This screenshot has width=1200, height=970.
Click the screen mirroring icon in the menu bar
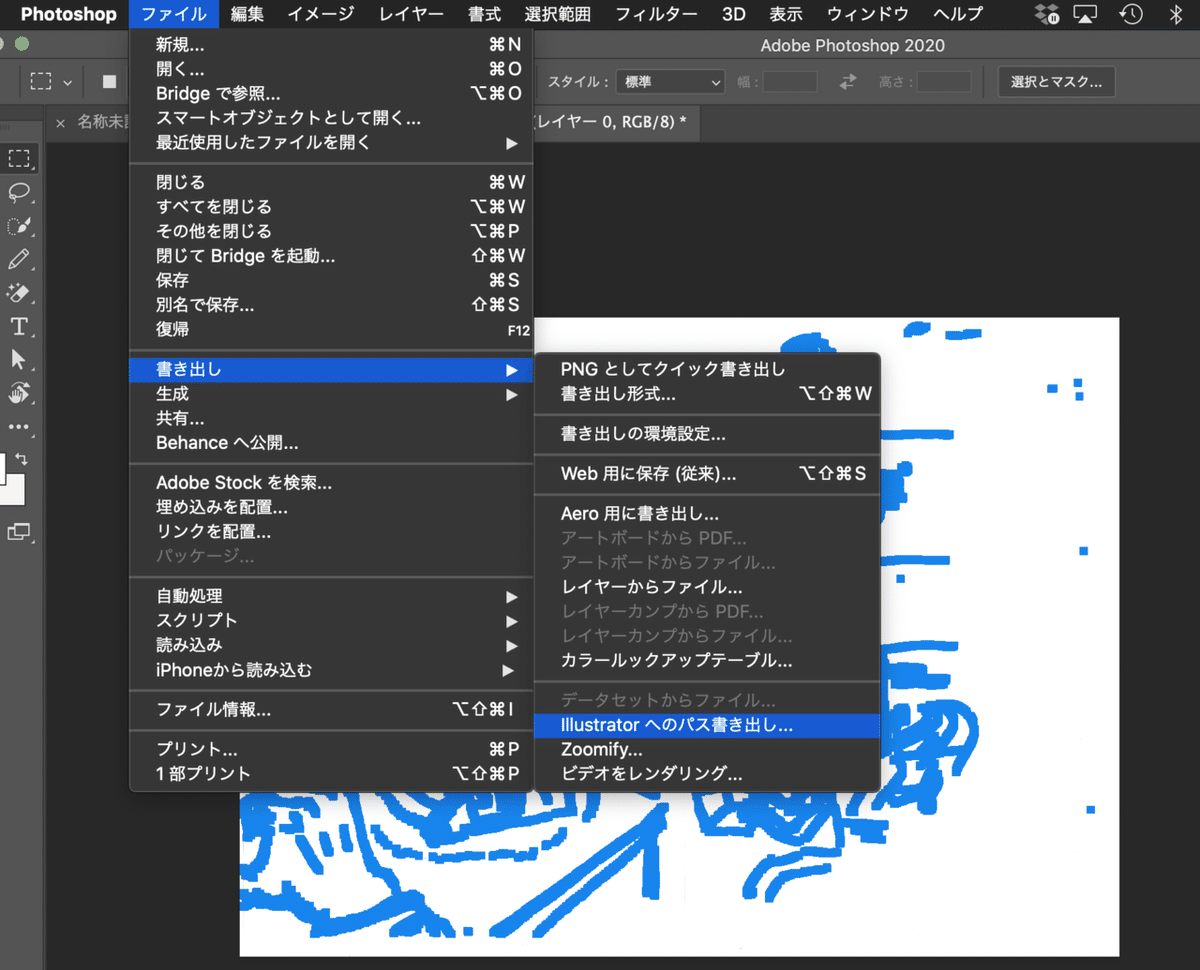click(x=1086, y=14)
